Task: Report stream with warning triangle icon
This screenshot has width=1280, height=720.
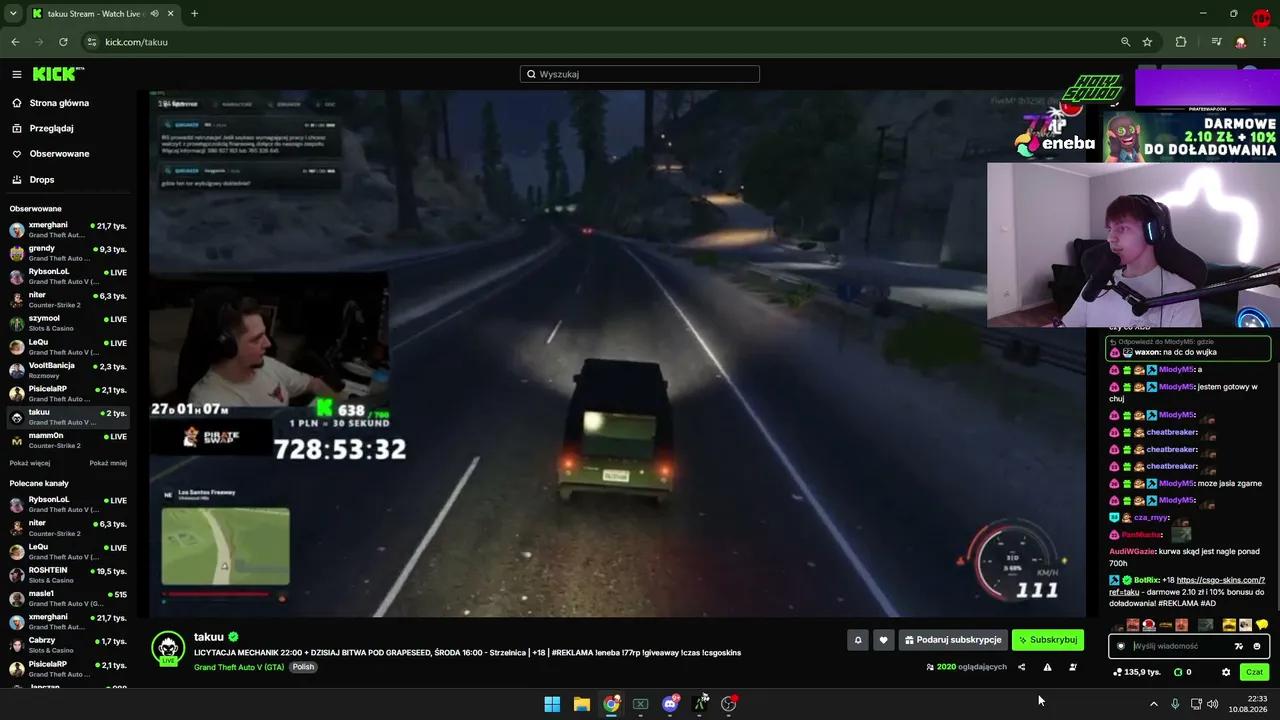Action: click(x=1047, y=667)
